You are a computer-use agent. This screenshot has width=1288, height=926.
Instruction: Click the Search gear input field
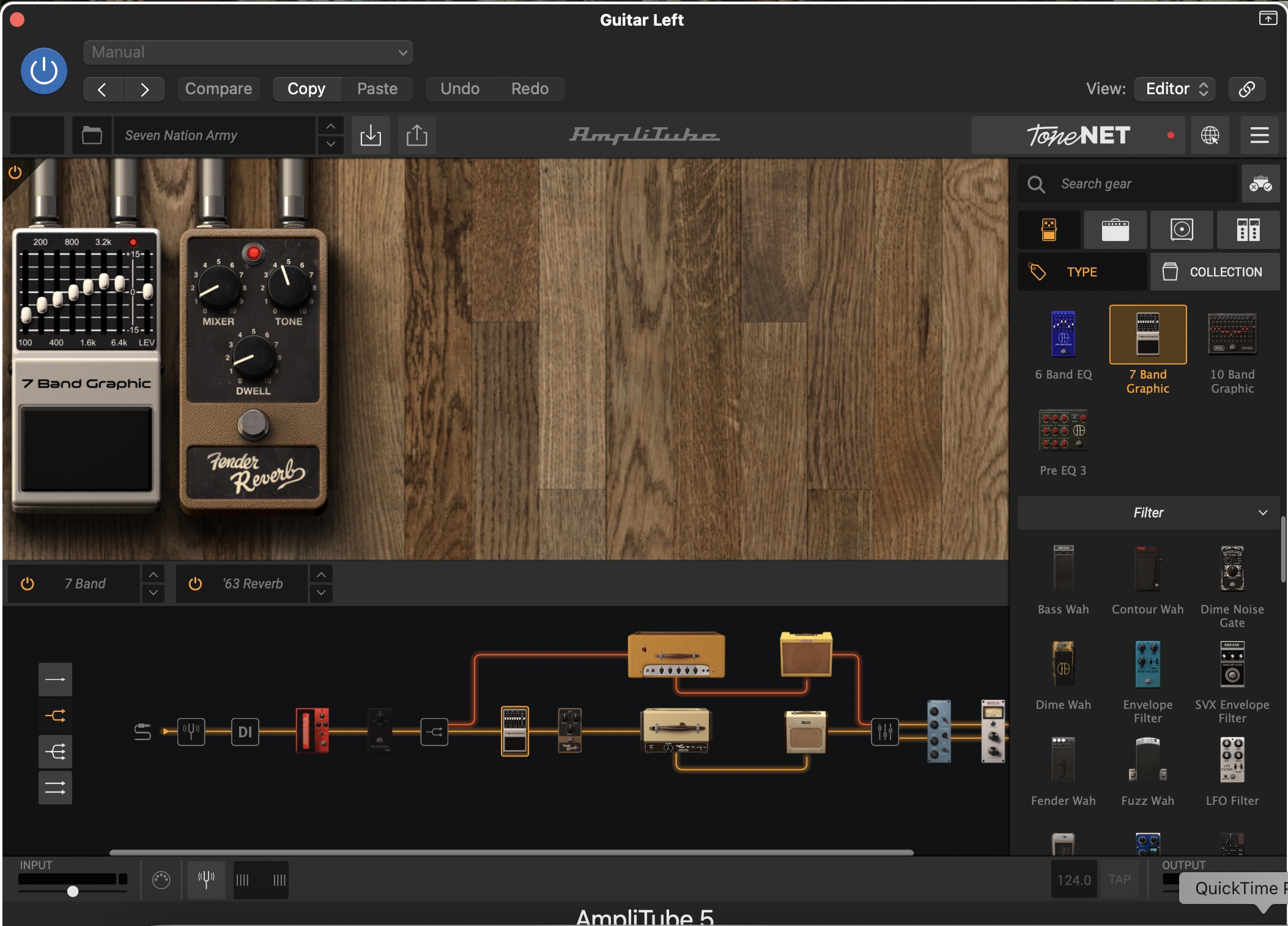point(1128,183)
